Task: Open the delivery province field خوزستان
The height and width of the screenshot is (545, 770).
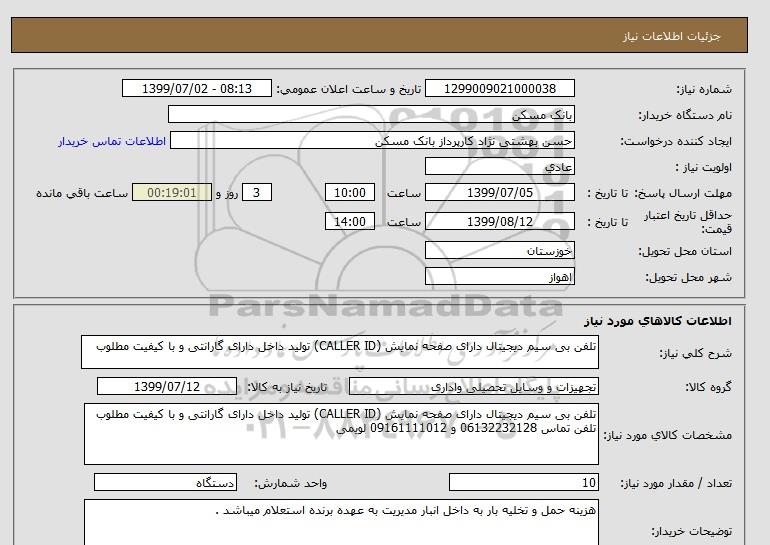Action: 500,251
